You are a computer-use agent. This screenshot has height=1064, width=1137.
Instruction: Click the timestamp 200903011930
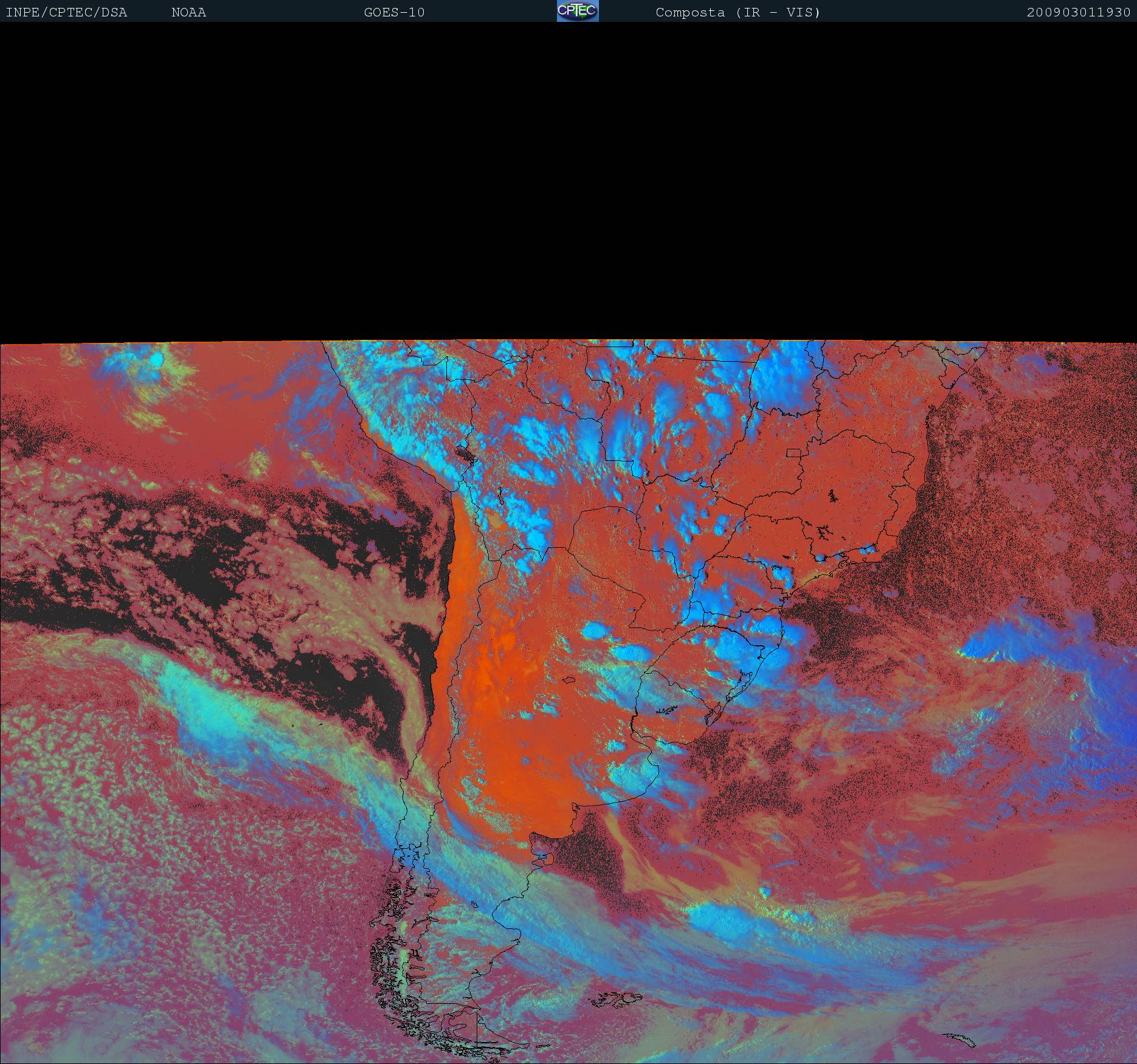click(1079, 13)
